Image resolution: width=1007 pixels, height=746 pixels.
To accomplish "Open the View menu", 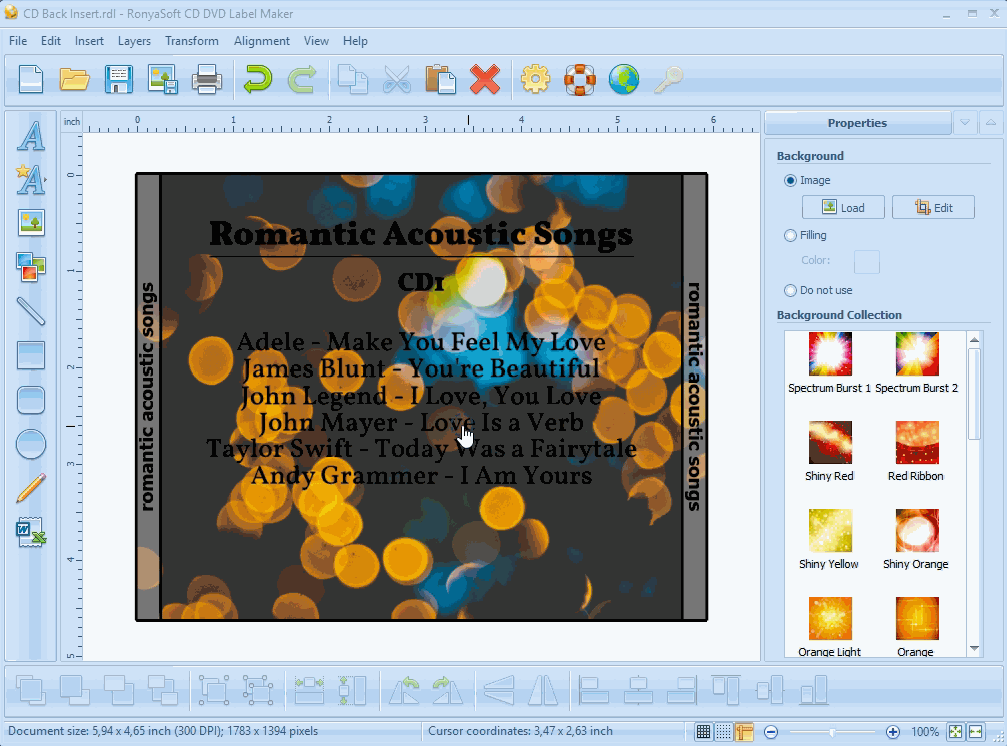I will (316, 41).
